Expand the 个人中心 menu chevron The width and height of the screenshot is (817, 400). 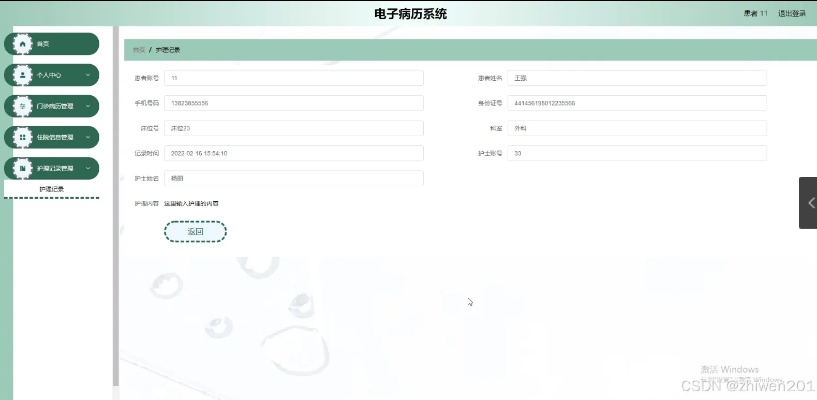88,75
